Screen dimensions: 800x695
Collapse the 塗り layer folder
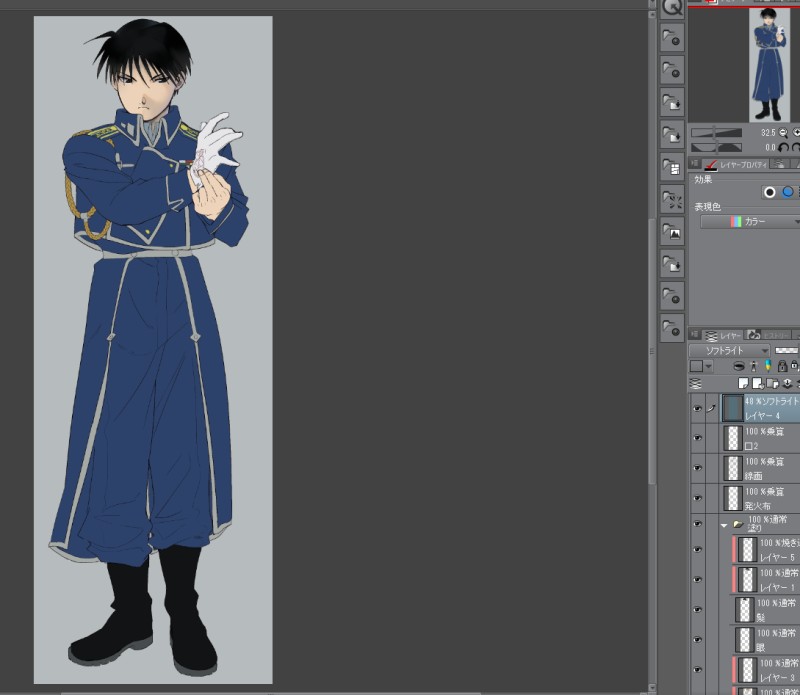pyautogui.click(x=724, y=525)
